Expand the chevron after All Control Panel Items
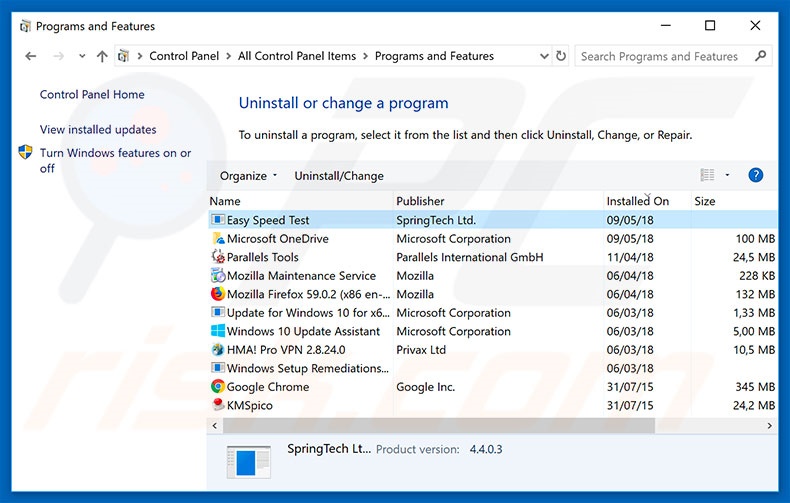Viewport: 790px width, 503px height. pos(366,56)
